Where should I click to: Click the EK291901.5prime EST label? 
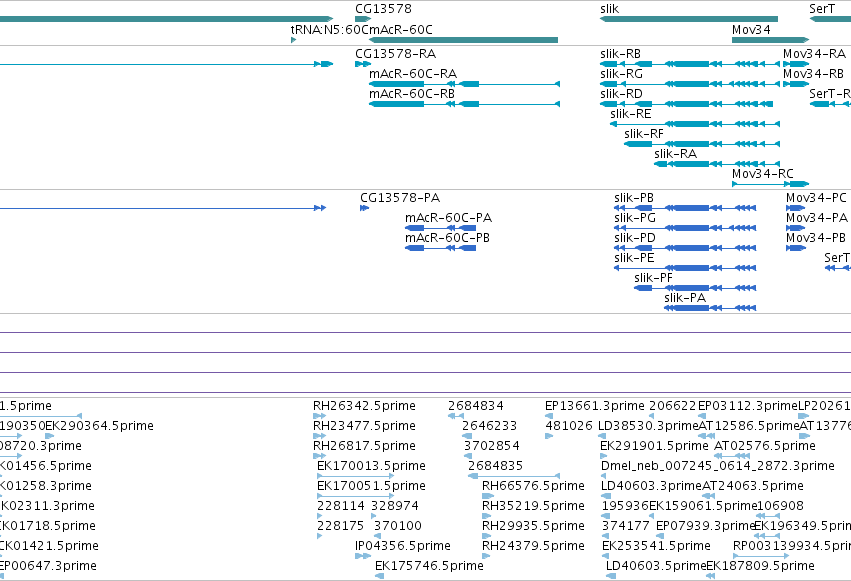point(654,446)
